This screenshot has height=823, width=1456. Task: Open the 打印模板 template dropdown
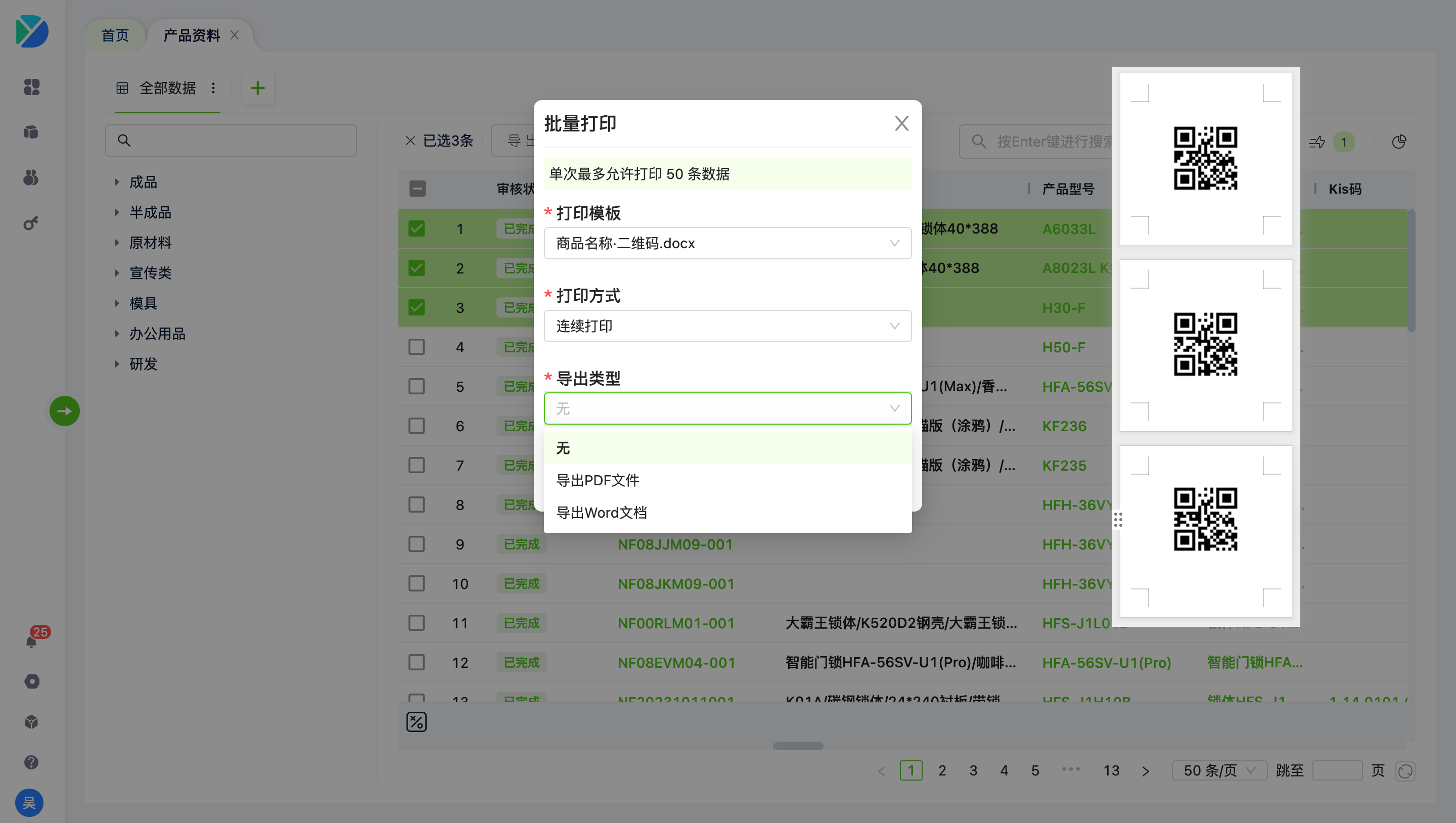(x=727, y=243)
